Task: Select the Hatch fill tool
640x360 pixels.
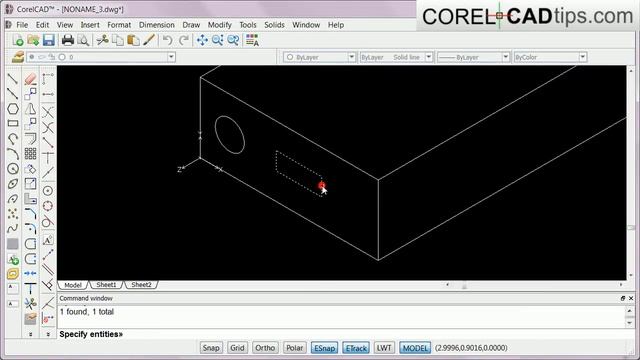Action: [13, 244]
